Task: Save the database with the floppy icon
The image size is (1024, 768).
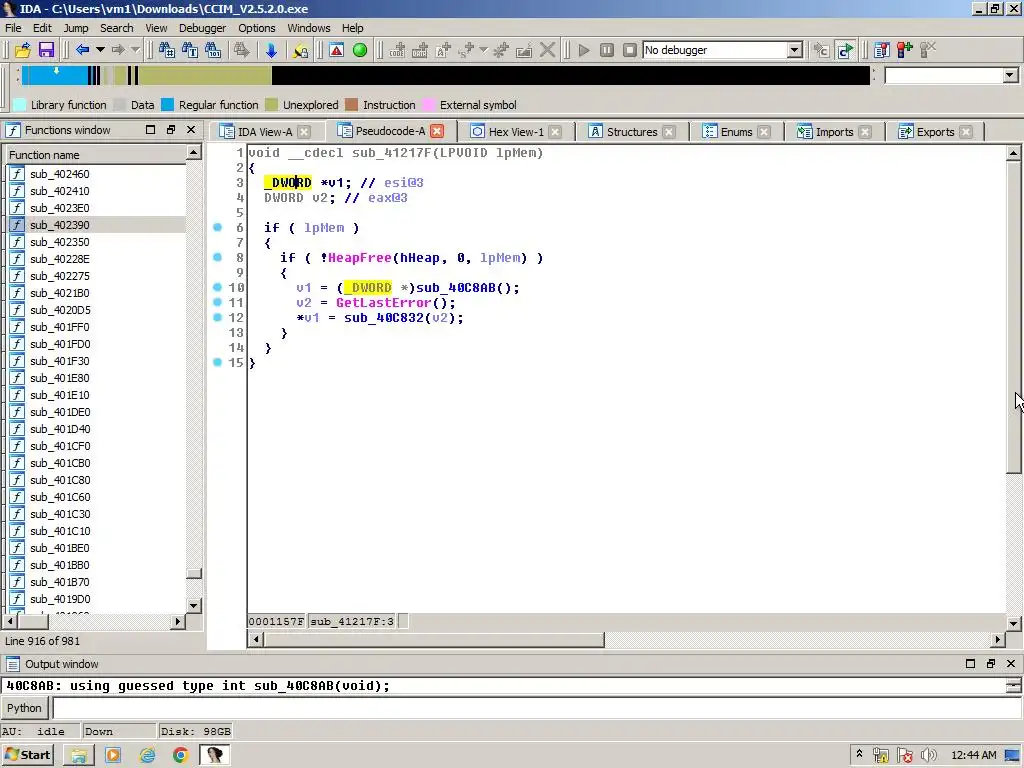Action: [46, 50]
